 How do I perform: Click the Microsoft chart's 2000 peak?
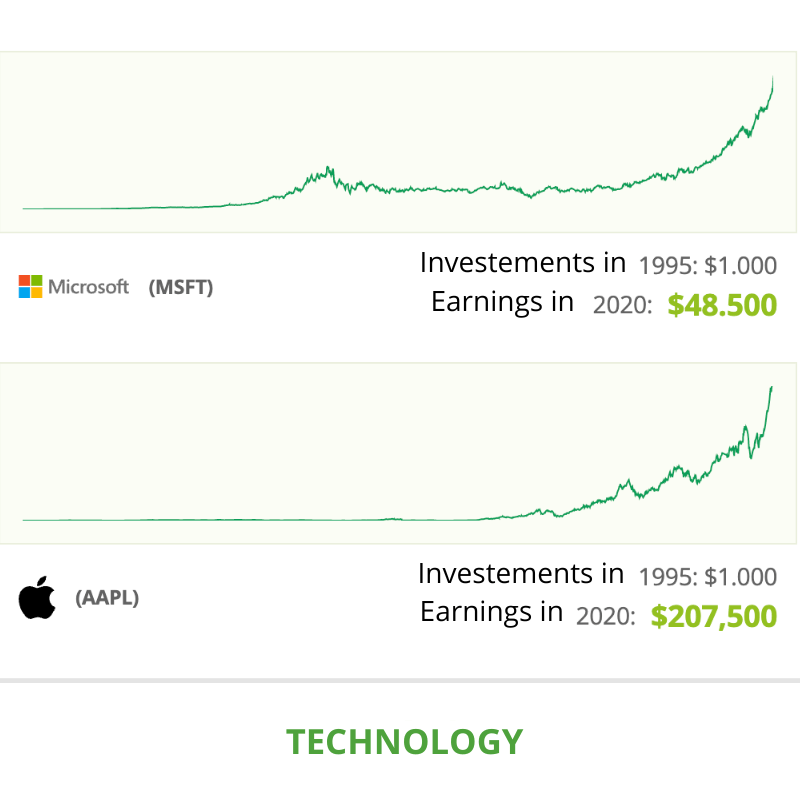[x=329, y=169]
